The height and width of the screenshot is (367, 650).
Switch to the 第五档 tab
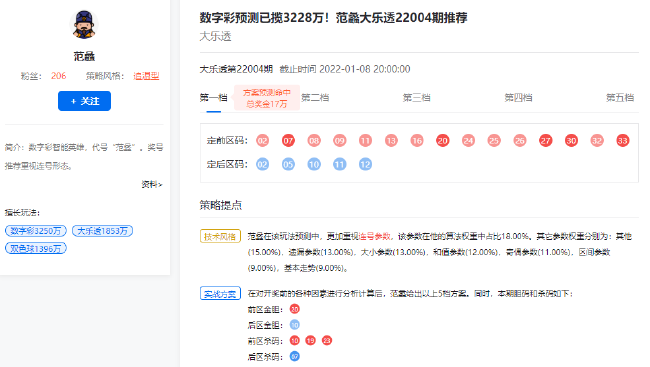pyautogui.click(x=620, y=97)
